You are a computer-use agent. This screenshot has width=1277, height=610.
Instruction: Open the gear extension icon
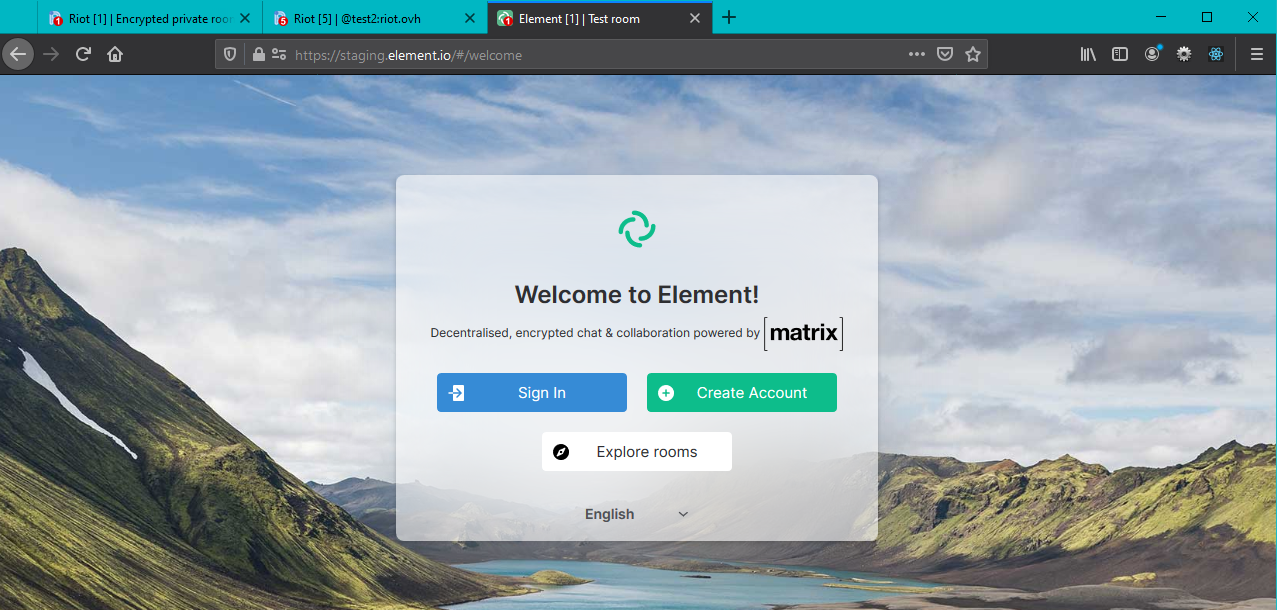click(x=1184, y=55)
